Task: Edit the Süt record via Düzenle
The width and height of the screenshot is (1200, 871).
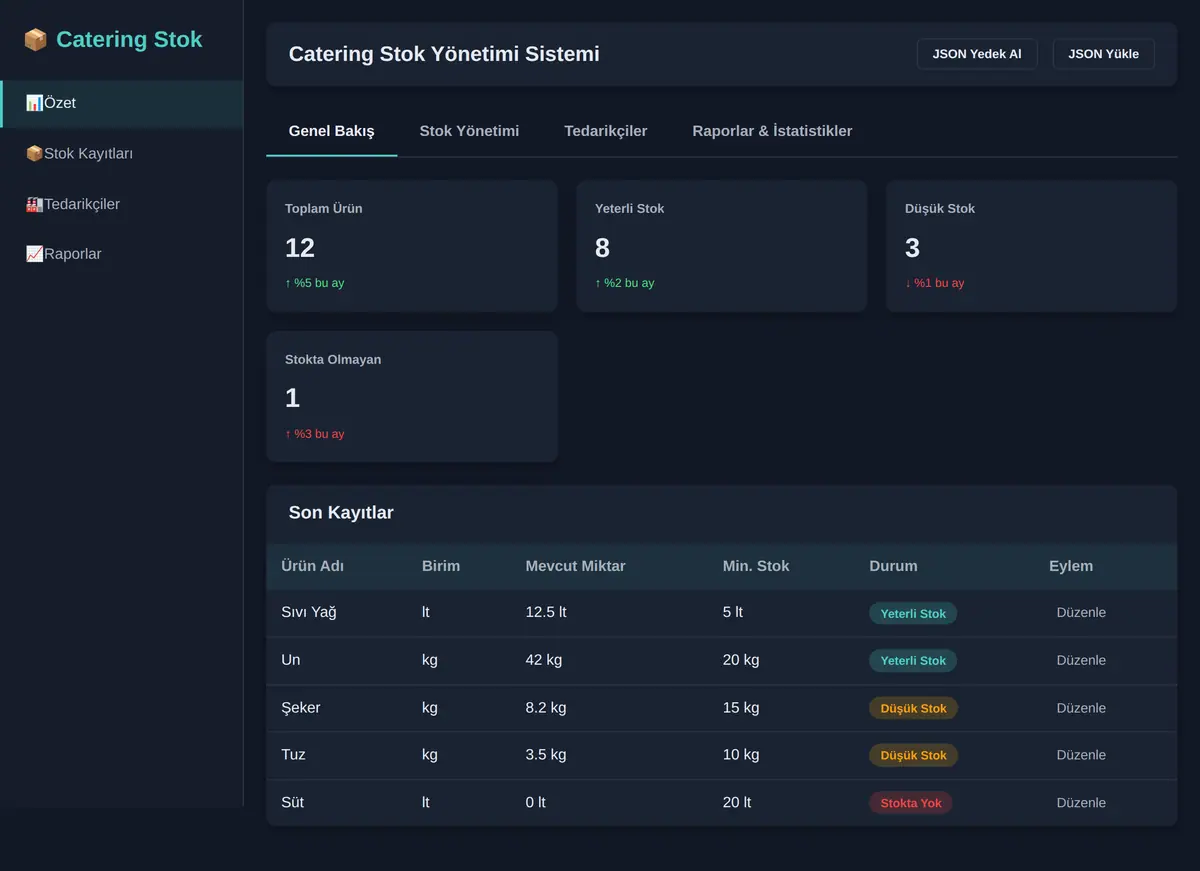Action: tap(1081, 803)
